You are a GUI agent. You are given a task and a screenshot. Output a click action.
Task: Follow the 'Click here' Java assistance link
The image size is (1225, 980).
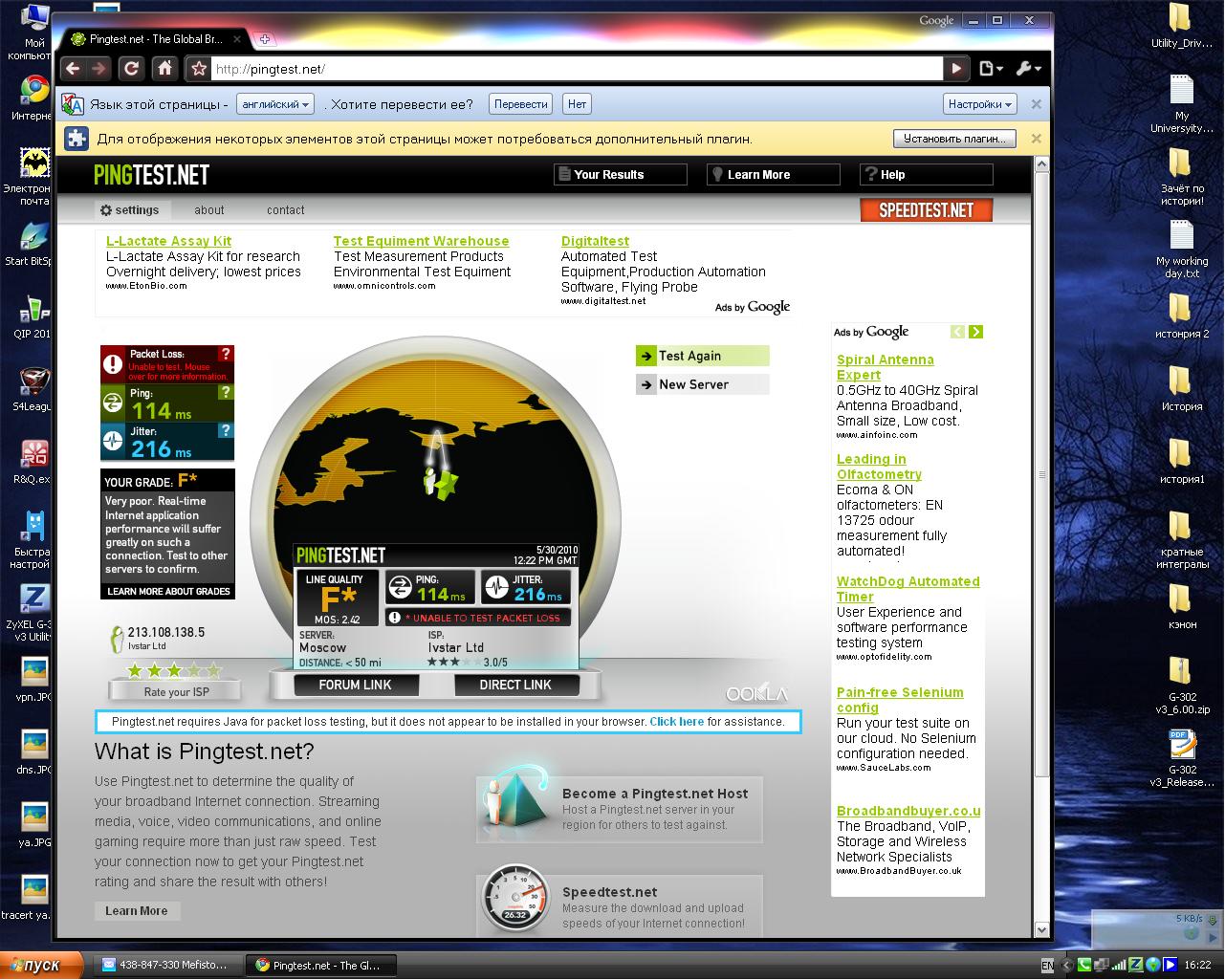(x=677, y=722)
